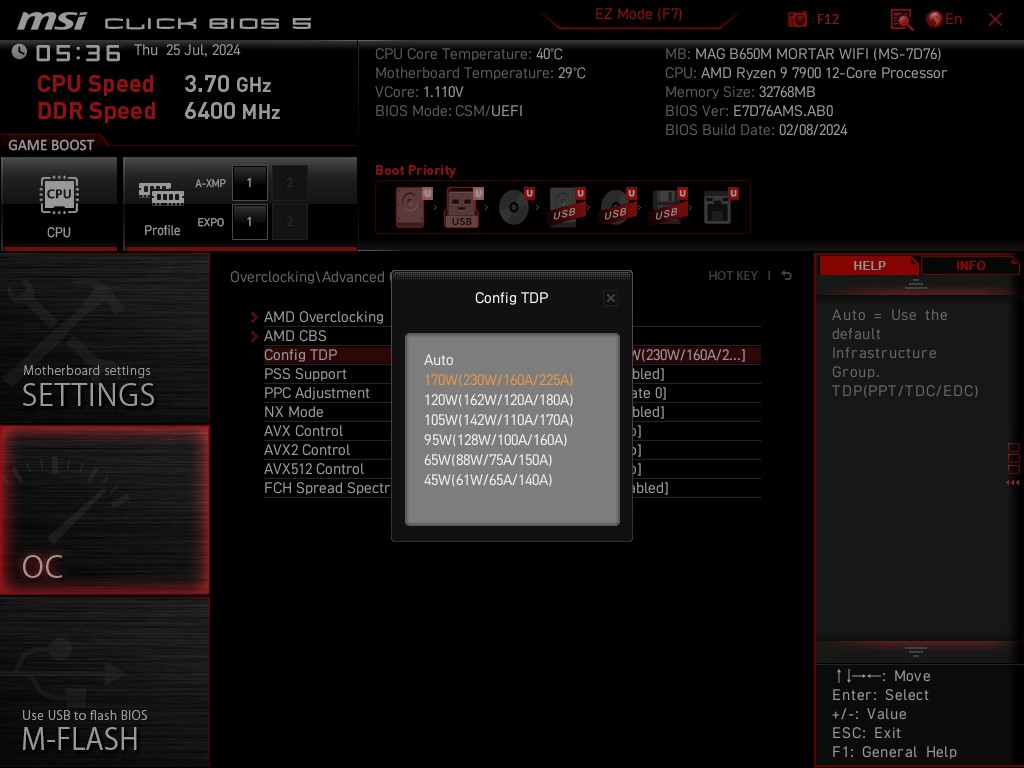
Task: Enable EXPO profile 2
Action: point(289,222)
